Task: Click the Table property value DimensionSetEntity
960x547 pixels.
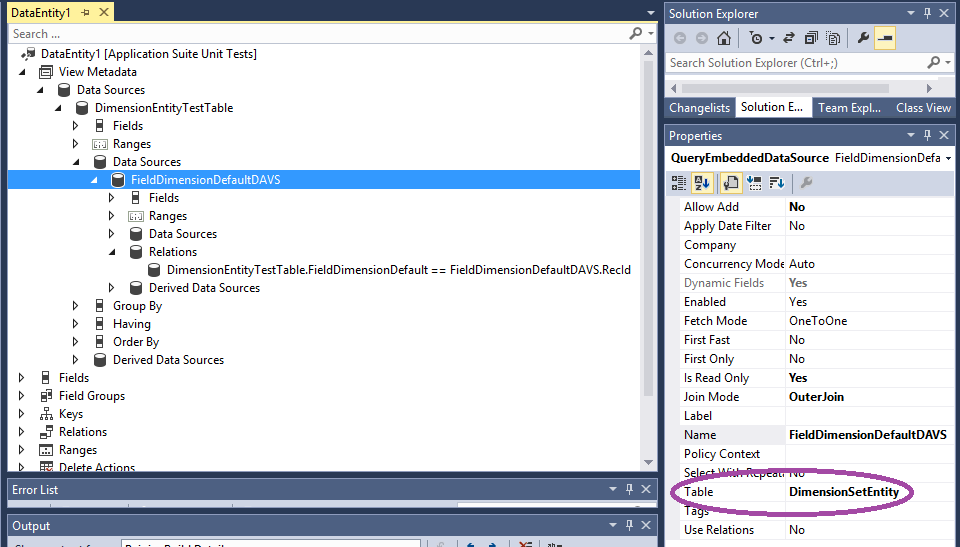Action: coord(843,492)
